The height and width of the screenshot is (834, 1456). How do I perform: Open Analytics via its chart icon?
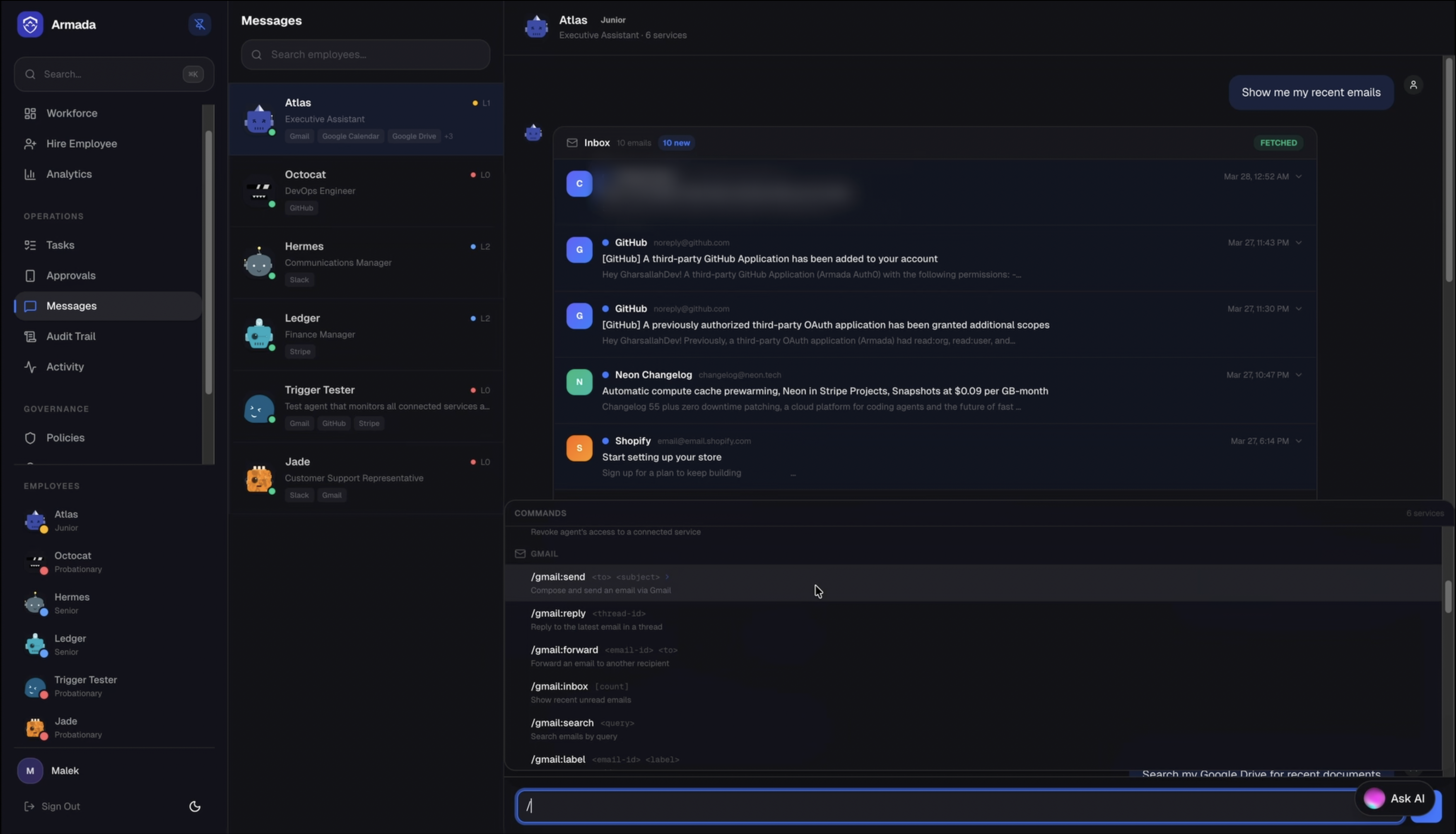30,174
